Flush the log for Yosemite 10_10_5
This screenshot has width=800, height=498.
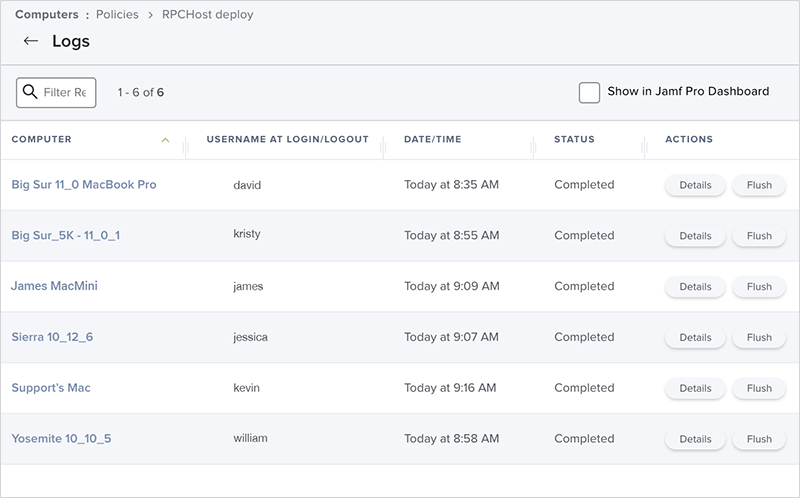759,439
